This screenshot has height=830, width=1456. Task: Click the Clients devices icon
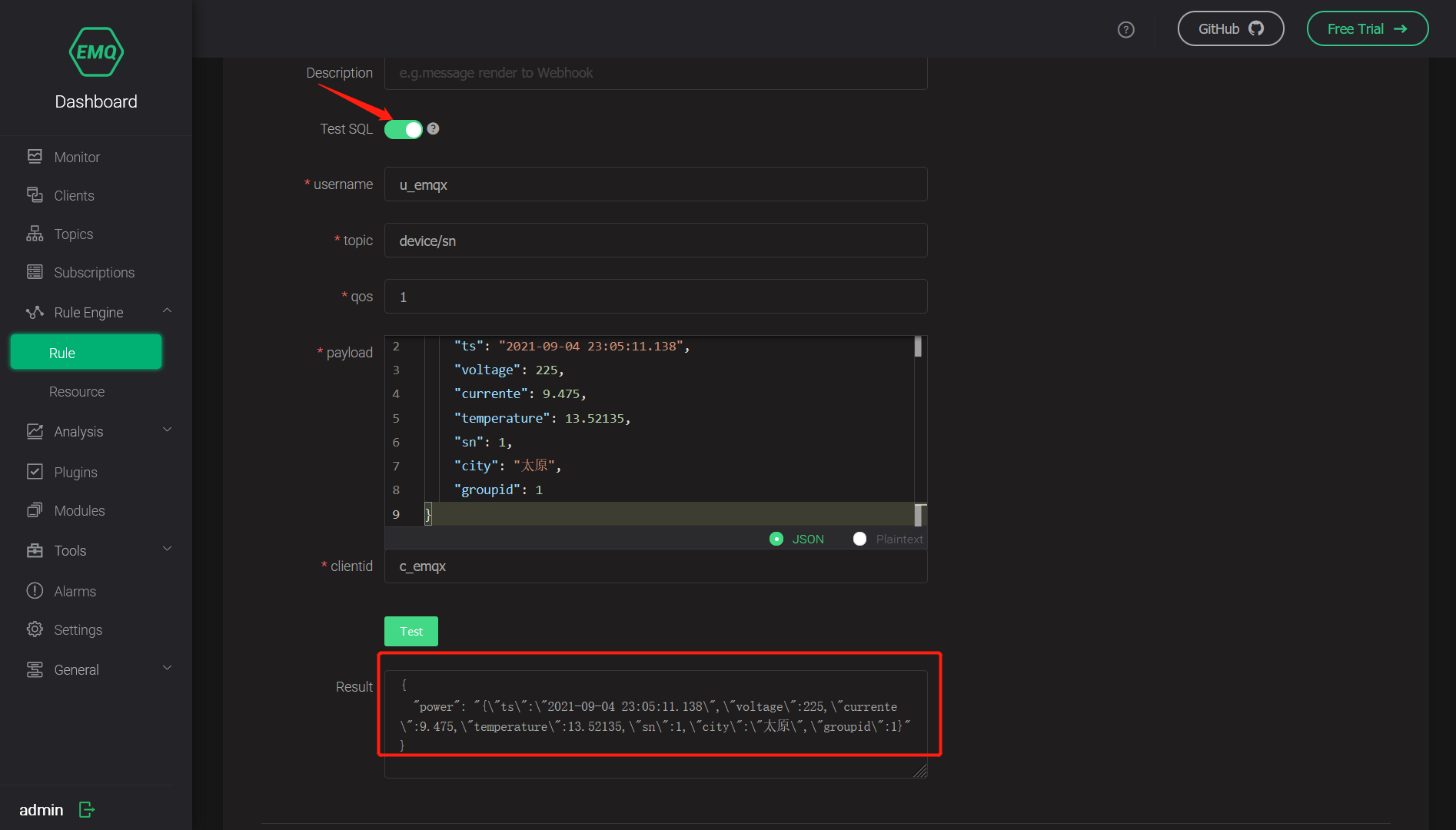(x=35, y=195)
